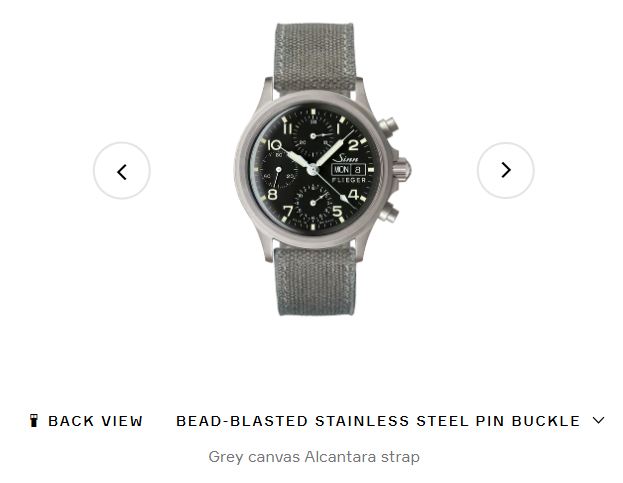The image size is (623, 483).
Task: Click the FLIEGER text on the dial
Action: [348, 180]
